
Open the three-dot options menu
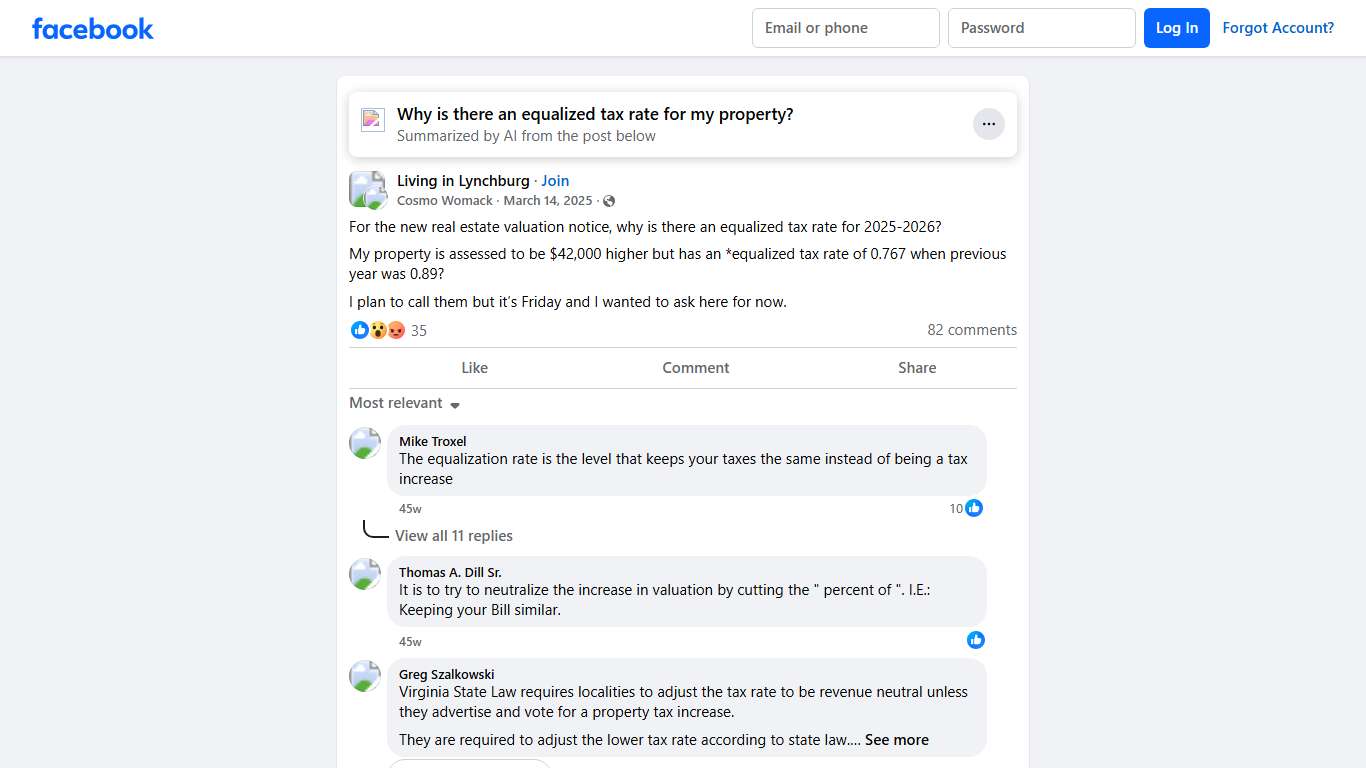[988, 124]
